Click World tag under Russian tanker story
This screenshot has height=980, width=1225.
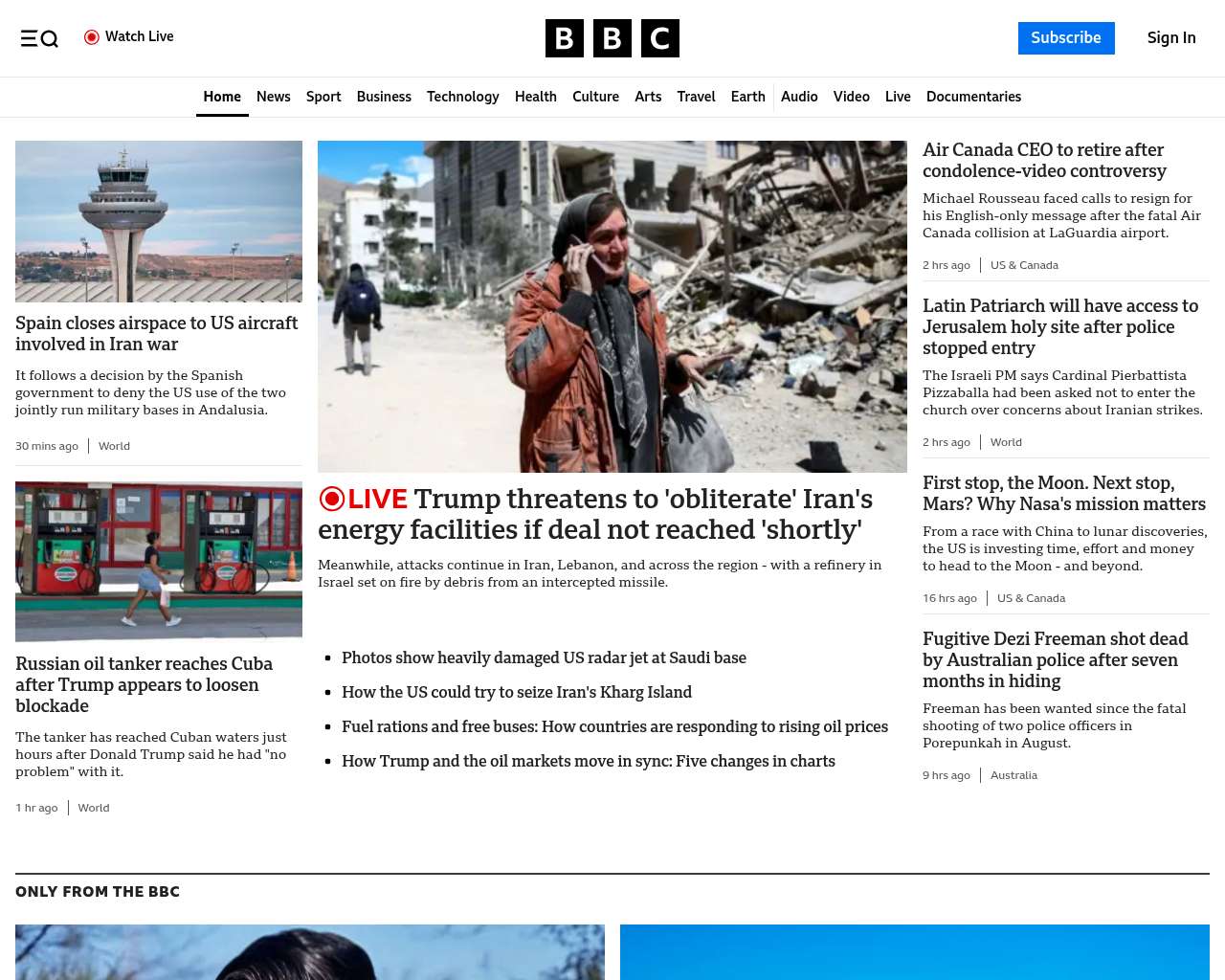tap(94, 808)
